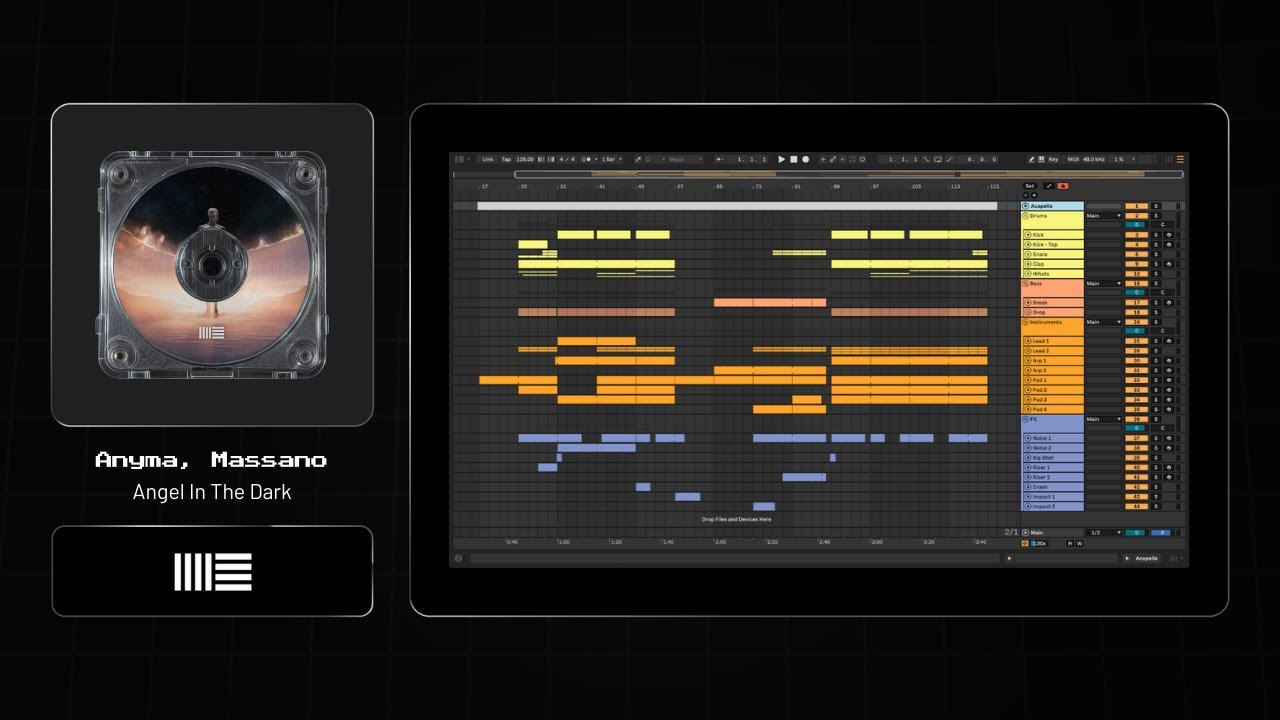The image size is (1280, 720).
Task: Open Drums output routing Main dropdown
Action: [1104, 215]
